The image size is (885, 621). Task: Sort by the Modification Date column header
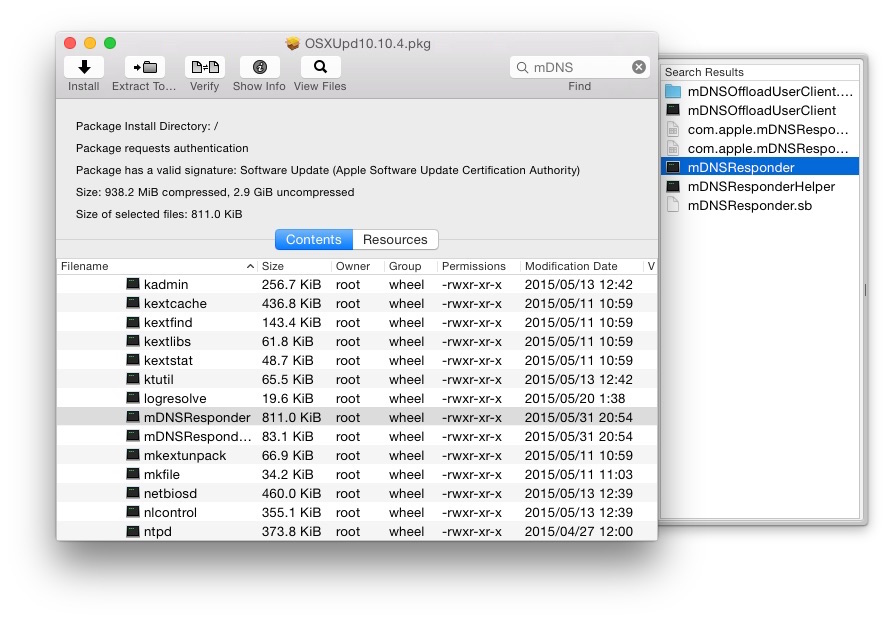coord(581,266)
